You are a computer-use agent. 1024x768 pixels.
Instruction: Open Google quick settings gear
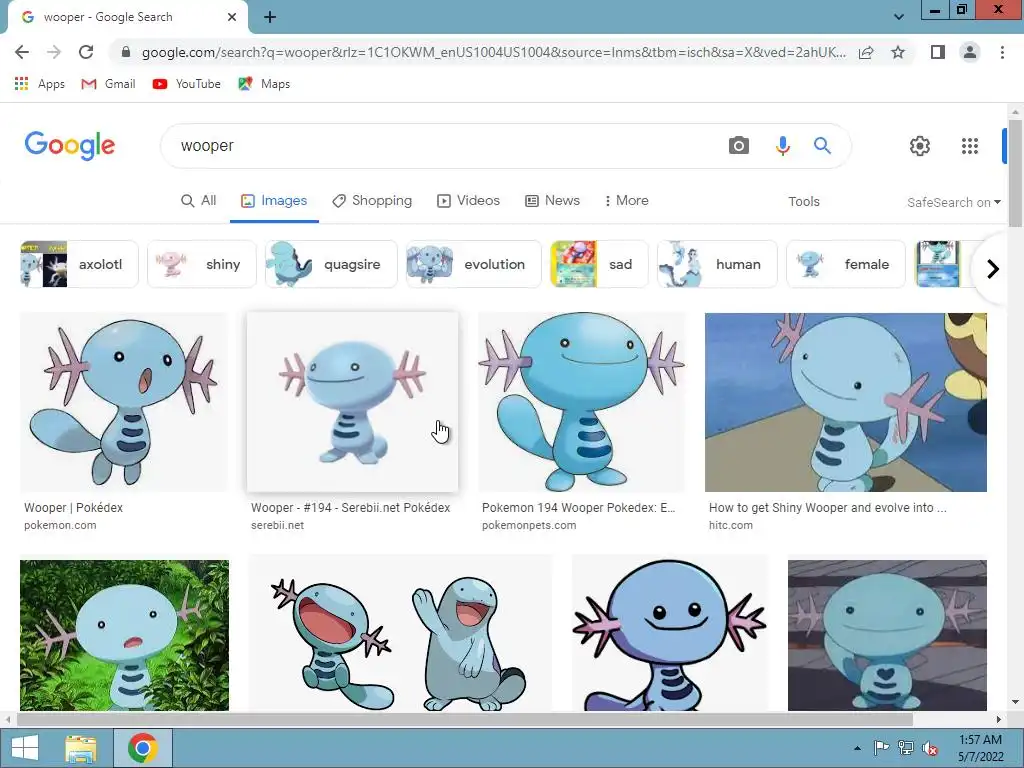click(920, 146)
